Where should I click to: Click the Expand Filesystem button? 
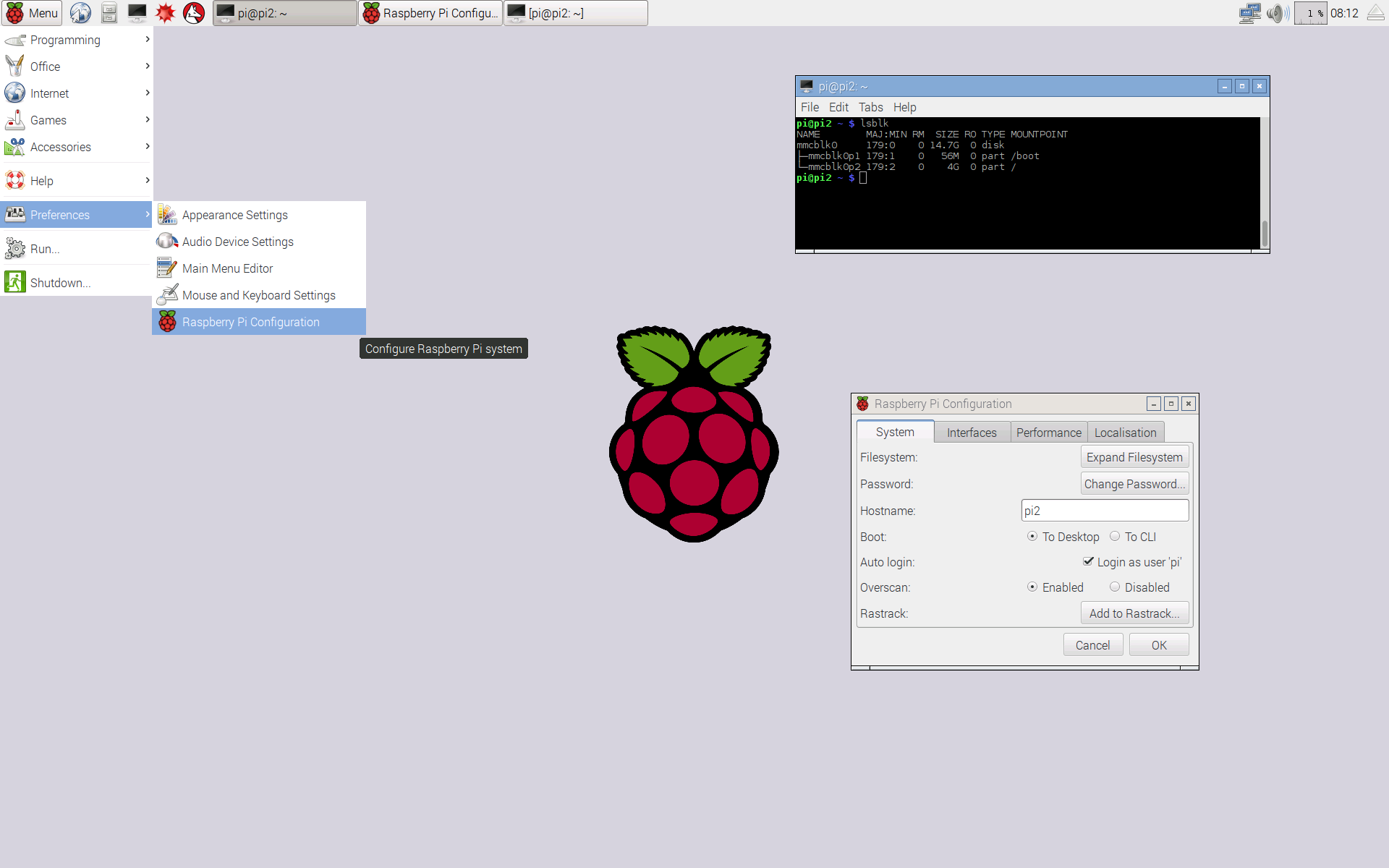pos(1134,457)
